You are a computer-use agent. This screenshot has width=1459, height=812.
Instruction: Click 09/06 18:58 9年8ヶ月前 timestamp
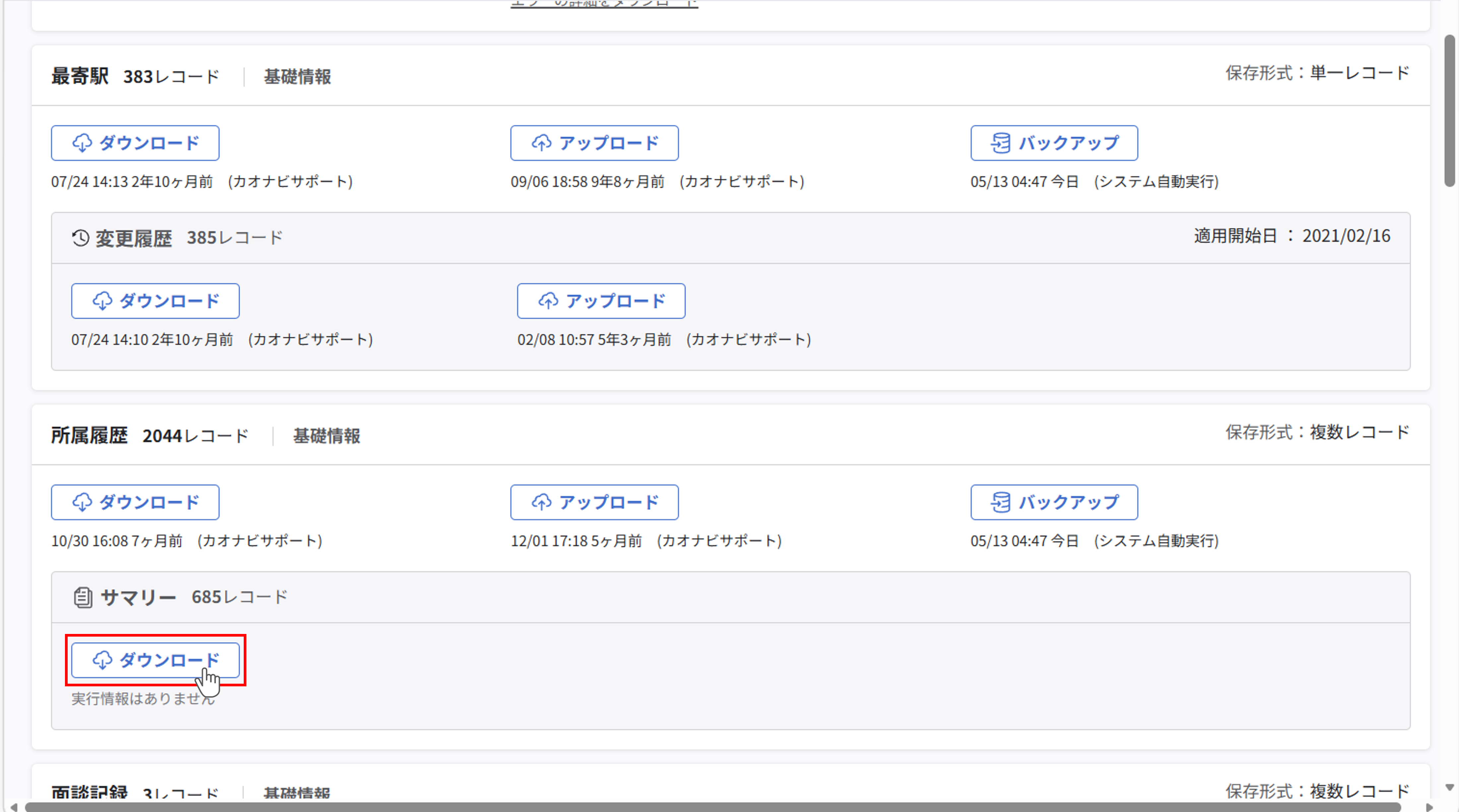(x=587, y=182)
